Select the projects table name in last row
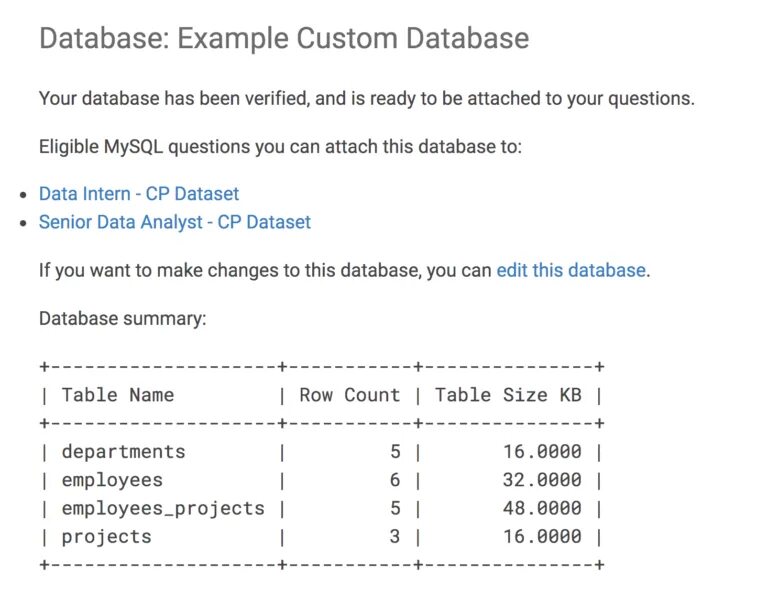768x611 pixels. pyautogui.click(x=106, y=537)
